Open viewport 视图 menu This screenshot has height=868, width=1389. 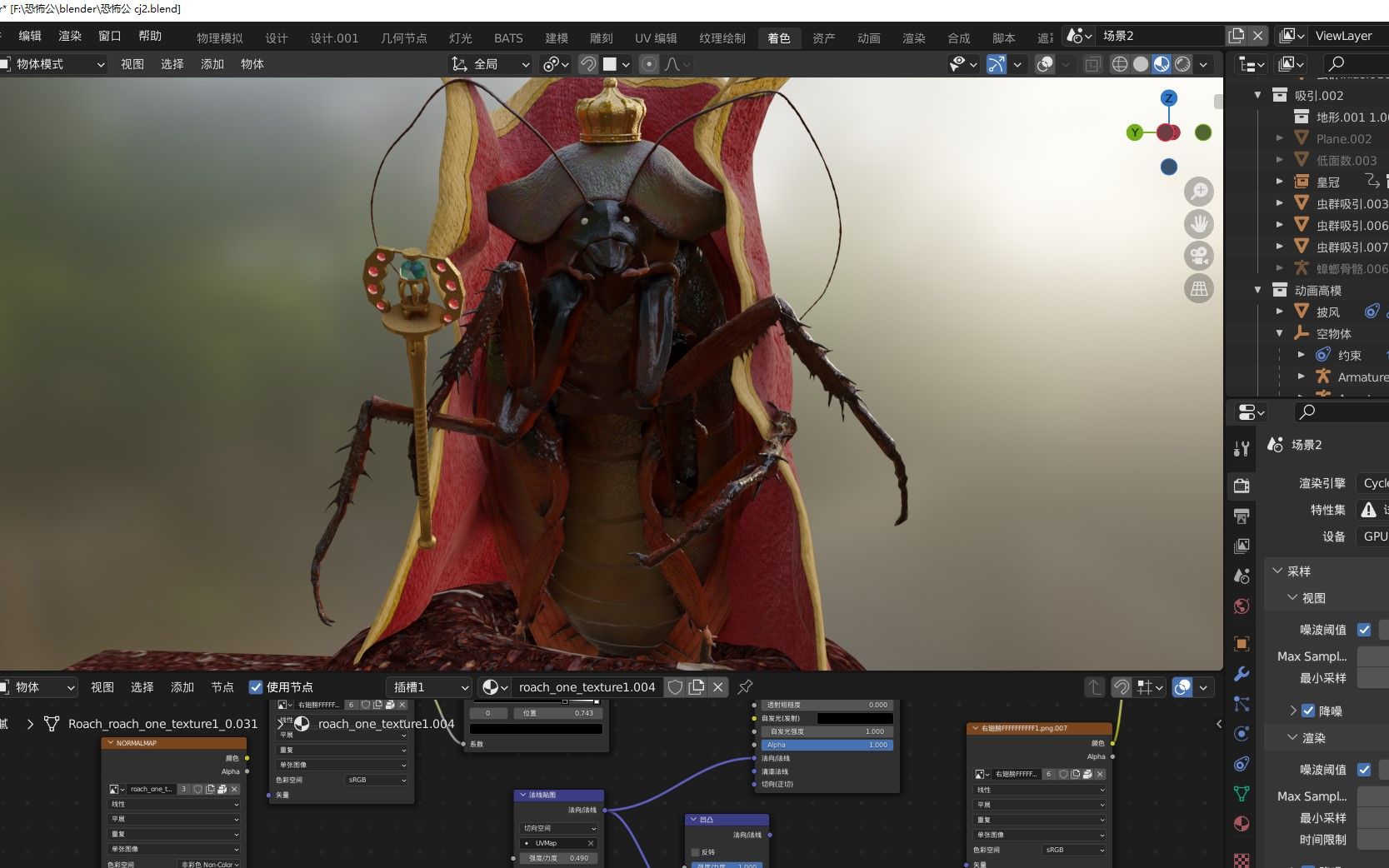point(132,64)
